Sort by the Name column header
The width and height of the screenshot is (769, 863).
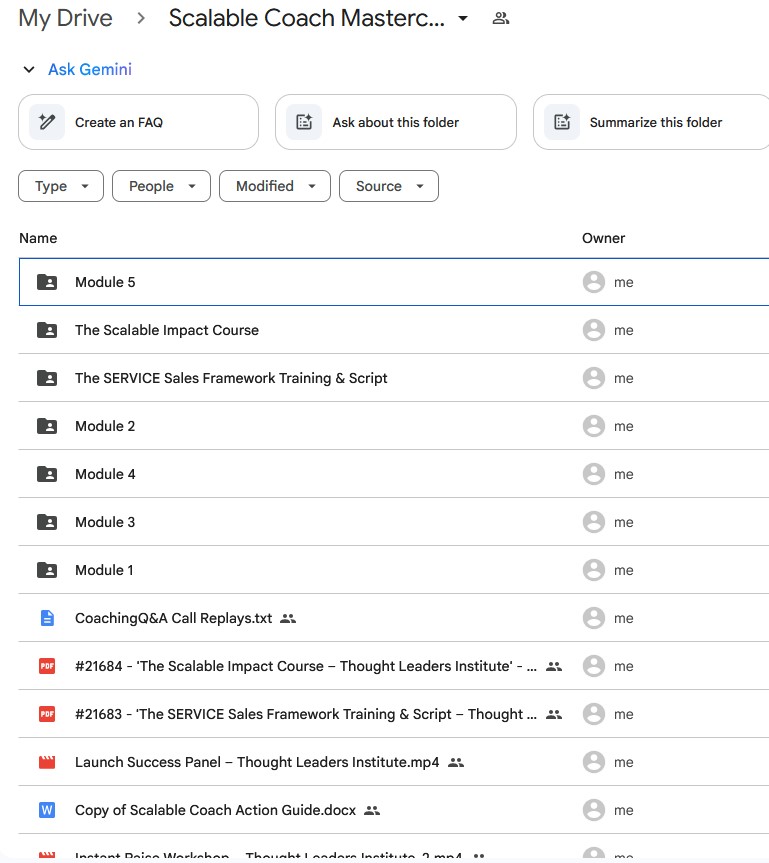pos(38,238)
